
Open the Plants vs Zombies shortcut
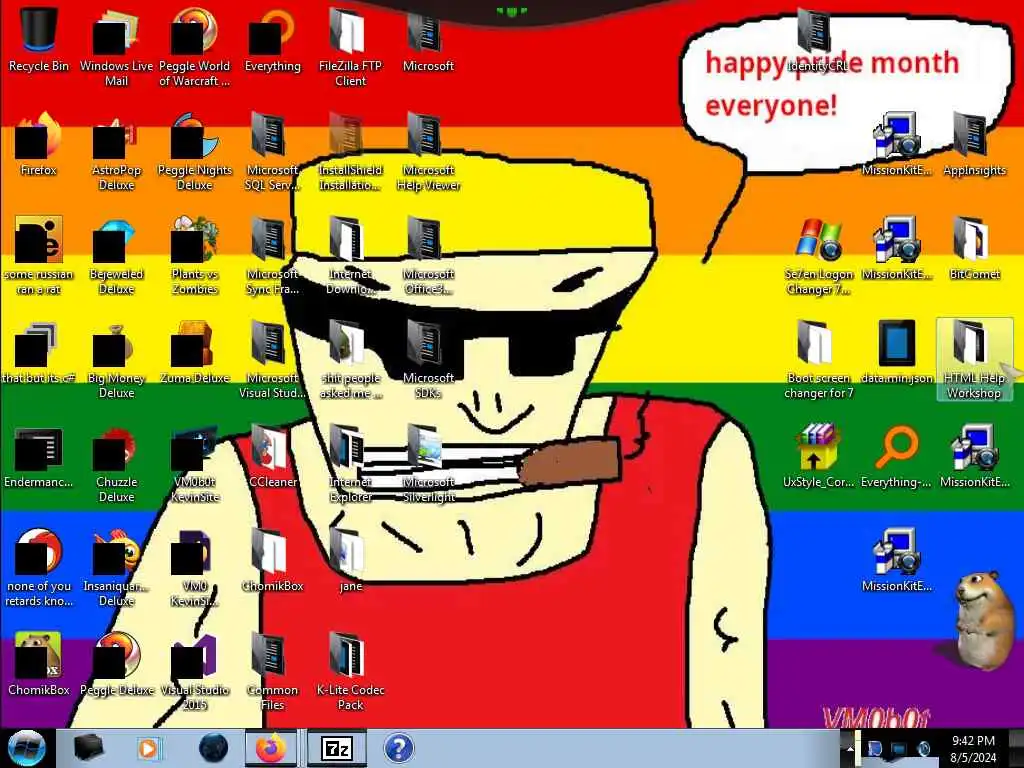point(195,256)
